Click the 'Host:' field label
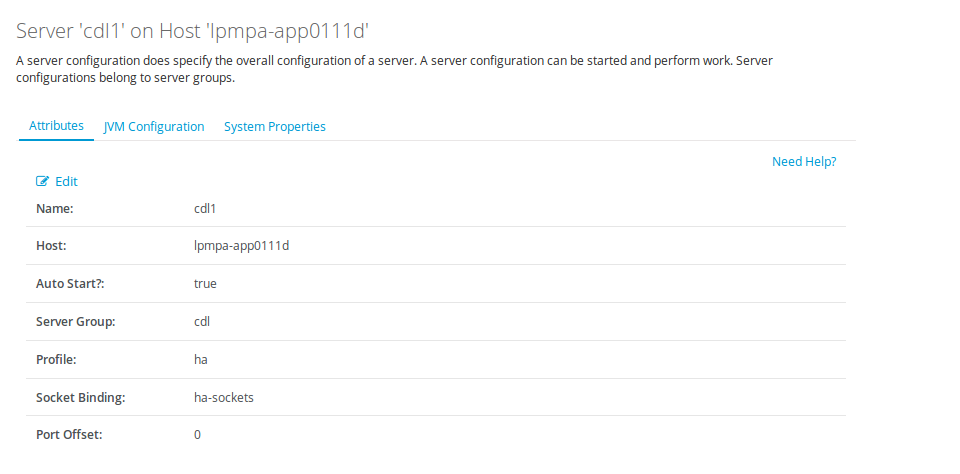This screenshot has width=960, height=474. point(52,246)
